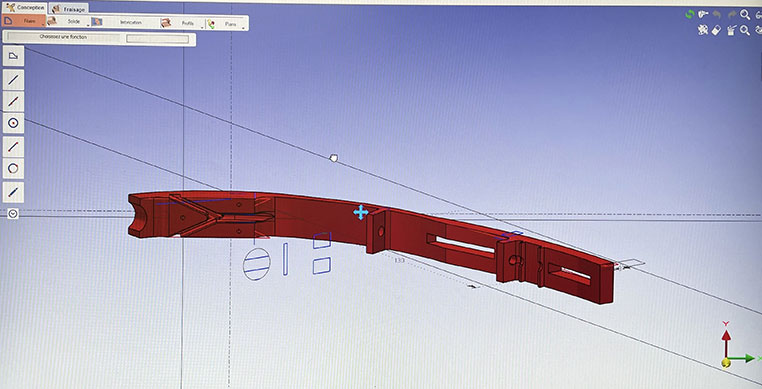Click the blue circle sketch profile
The width and height of the screenshot is (762, 389).
click(x=256, y=264)
